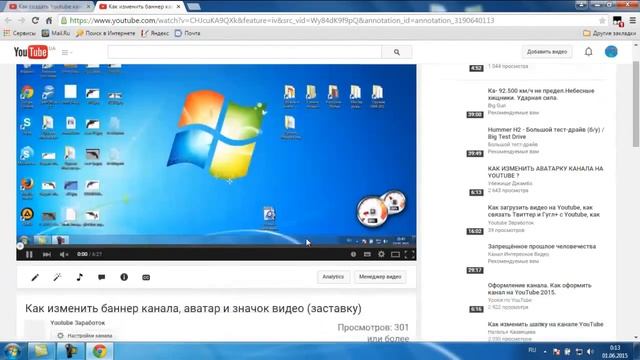Open Mail.Ru bookmark
This screenshot has height=360, width=640.
pyautogui.click(x=56, y=33)
